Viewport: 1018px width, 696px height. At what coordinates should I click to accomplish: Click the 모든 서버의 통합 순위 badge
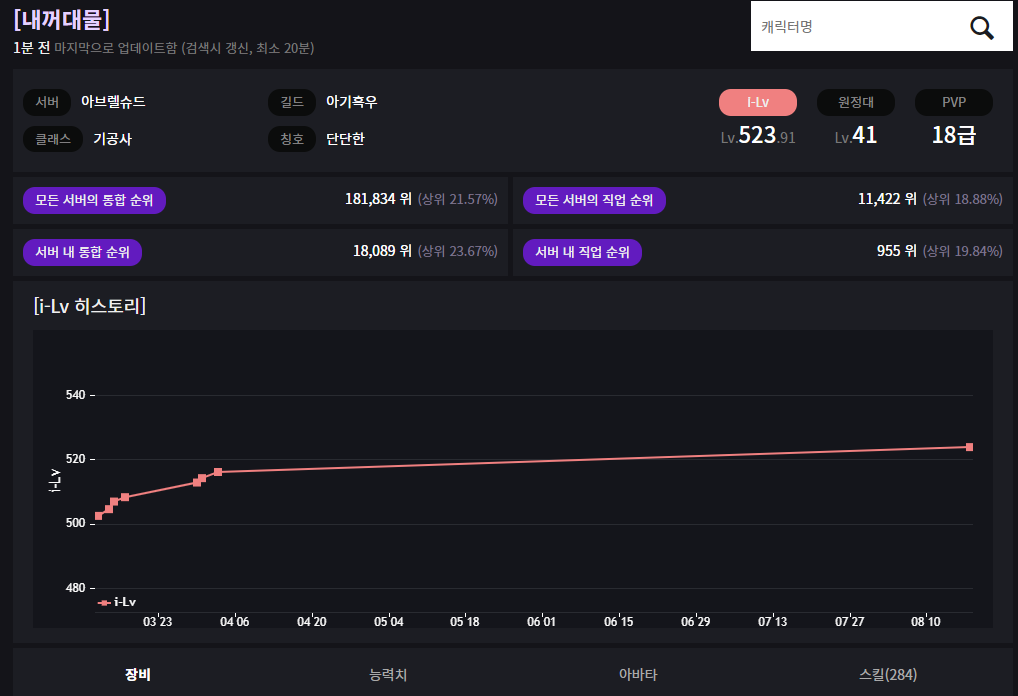[94, 200]
